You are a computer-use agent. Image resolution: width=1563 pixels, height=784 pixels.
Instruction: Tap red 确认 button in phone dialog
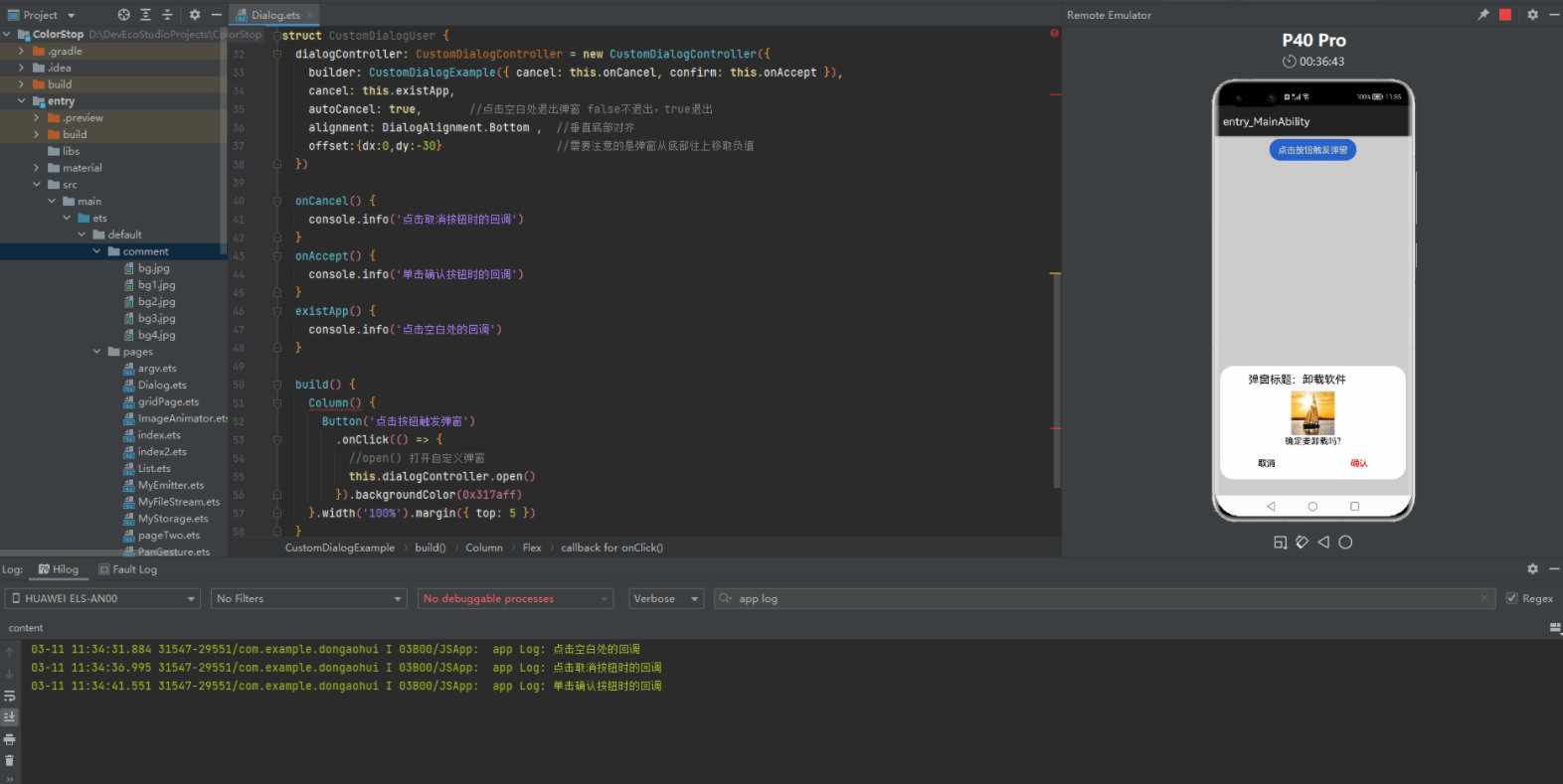(x=1359, y=463)
